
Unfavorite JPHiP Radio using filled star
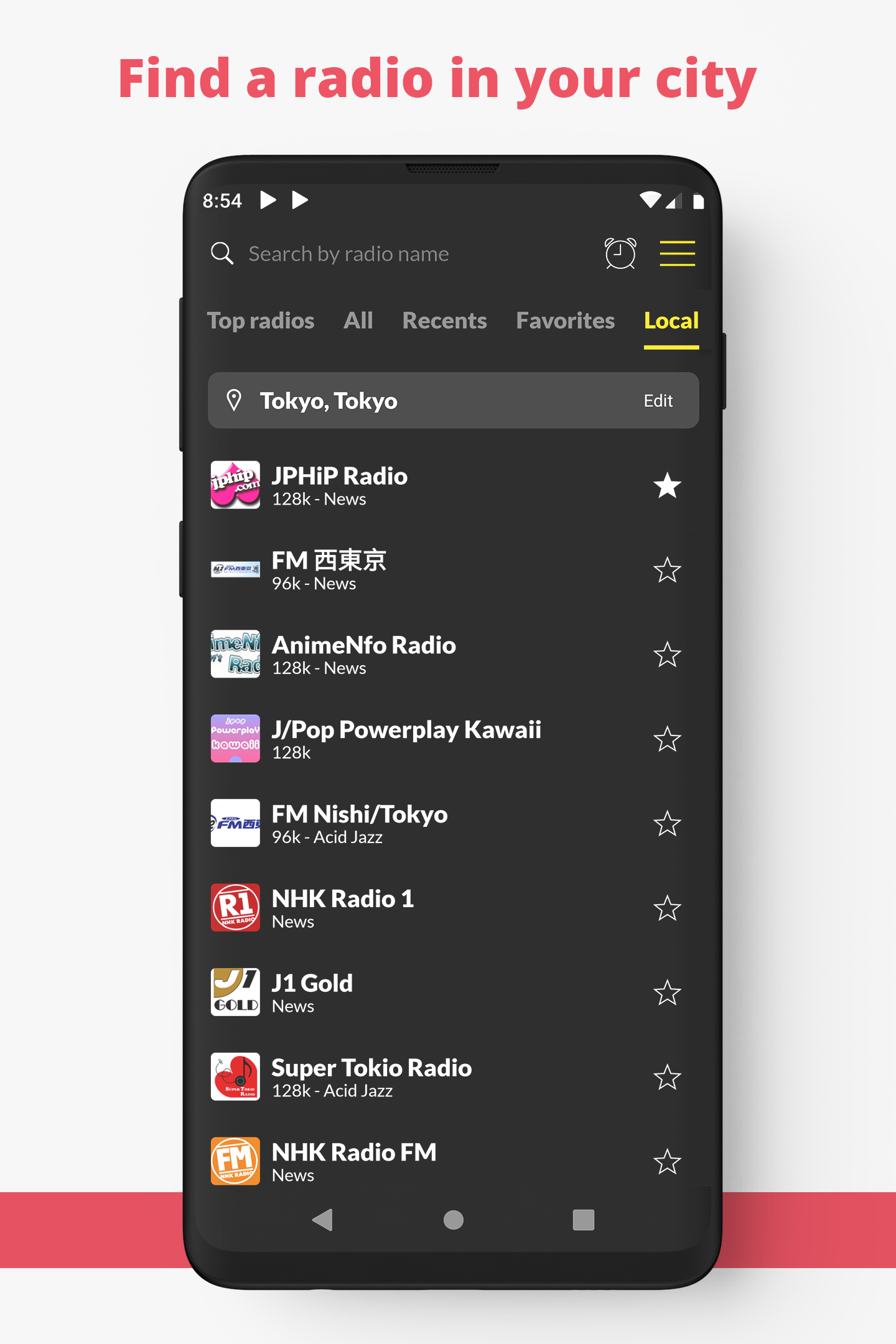click(x=667, y=485)
